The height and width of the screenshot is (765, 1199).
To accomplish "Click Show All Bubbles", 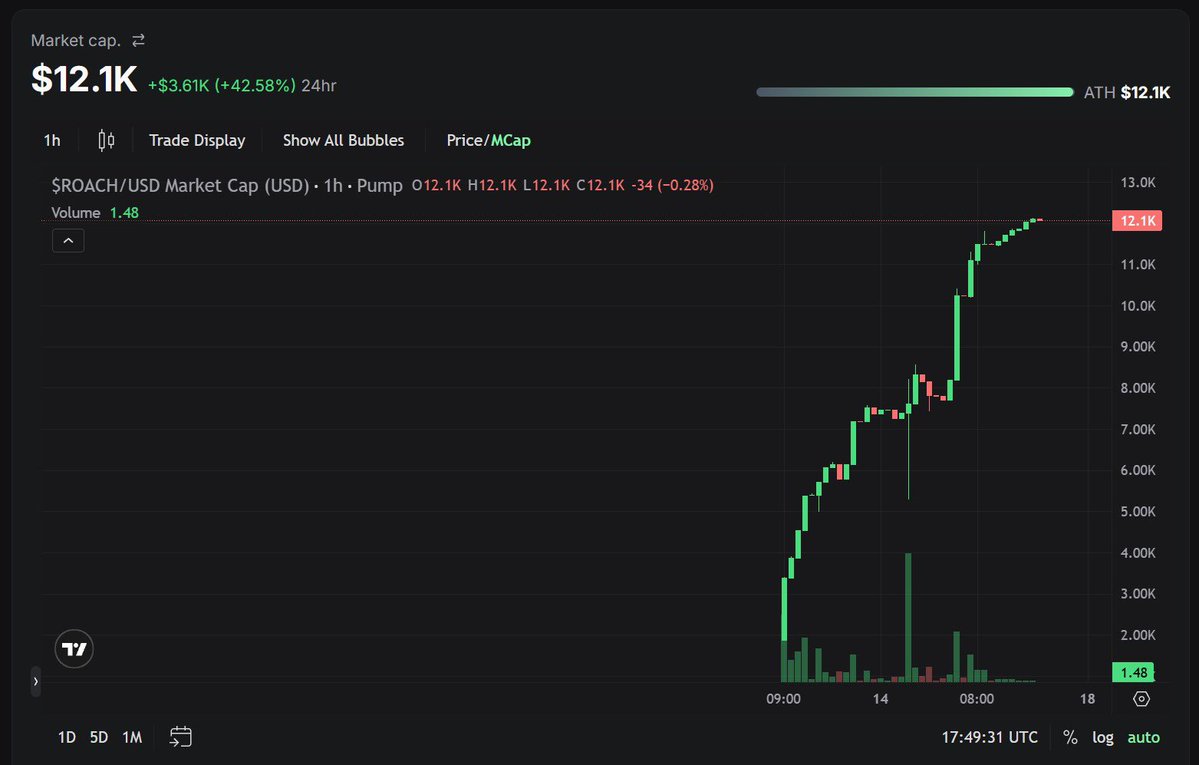I will click(x=343, y=140).
